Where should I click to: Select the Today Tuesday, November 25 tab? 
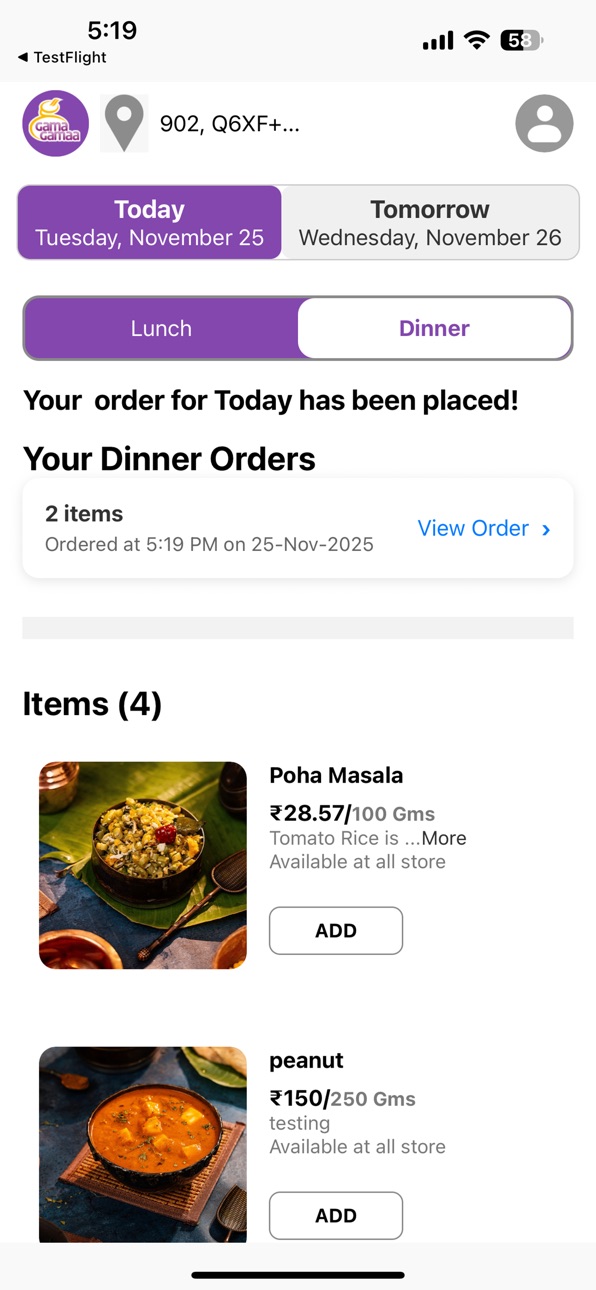[x=150, y=222]
